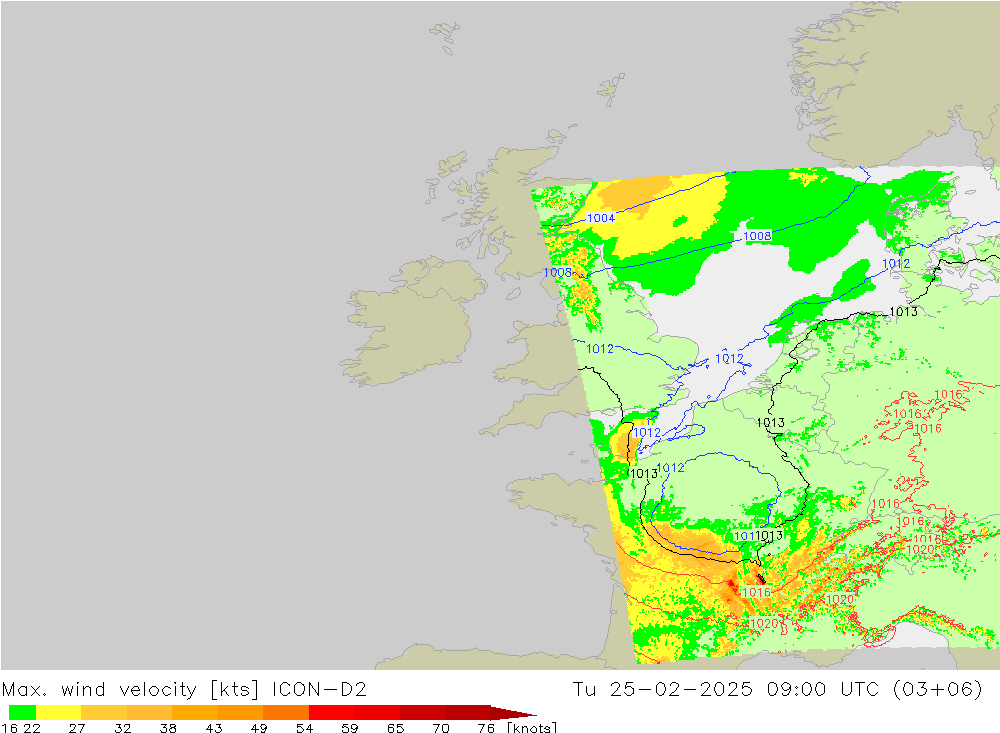Click the yellow 22–27 knots legend swatch
This screenshot has width=1000, height=733.
(x=59, y=712)
